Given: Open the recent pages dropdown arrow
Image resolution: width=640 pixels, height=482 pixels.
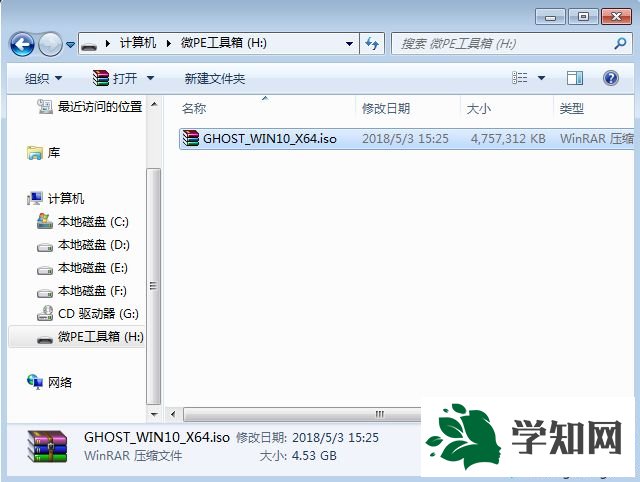Looking at the screenshot, I should pos(70,44).
